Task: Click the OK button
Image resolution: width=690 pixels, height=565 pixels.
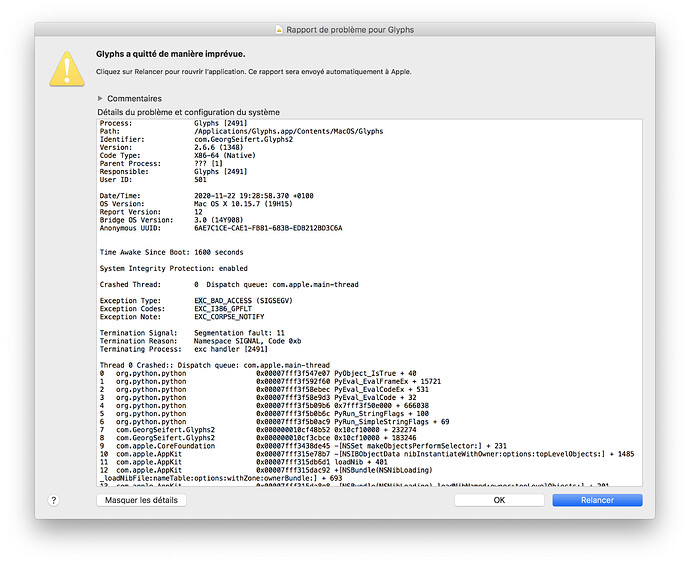Action: tap(499, 500)
